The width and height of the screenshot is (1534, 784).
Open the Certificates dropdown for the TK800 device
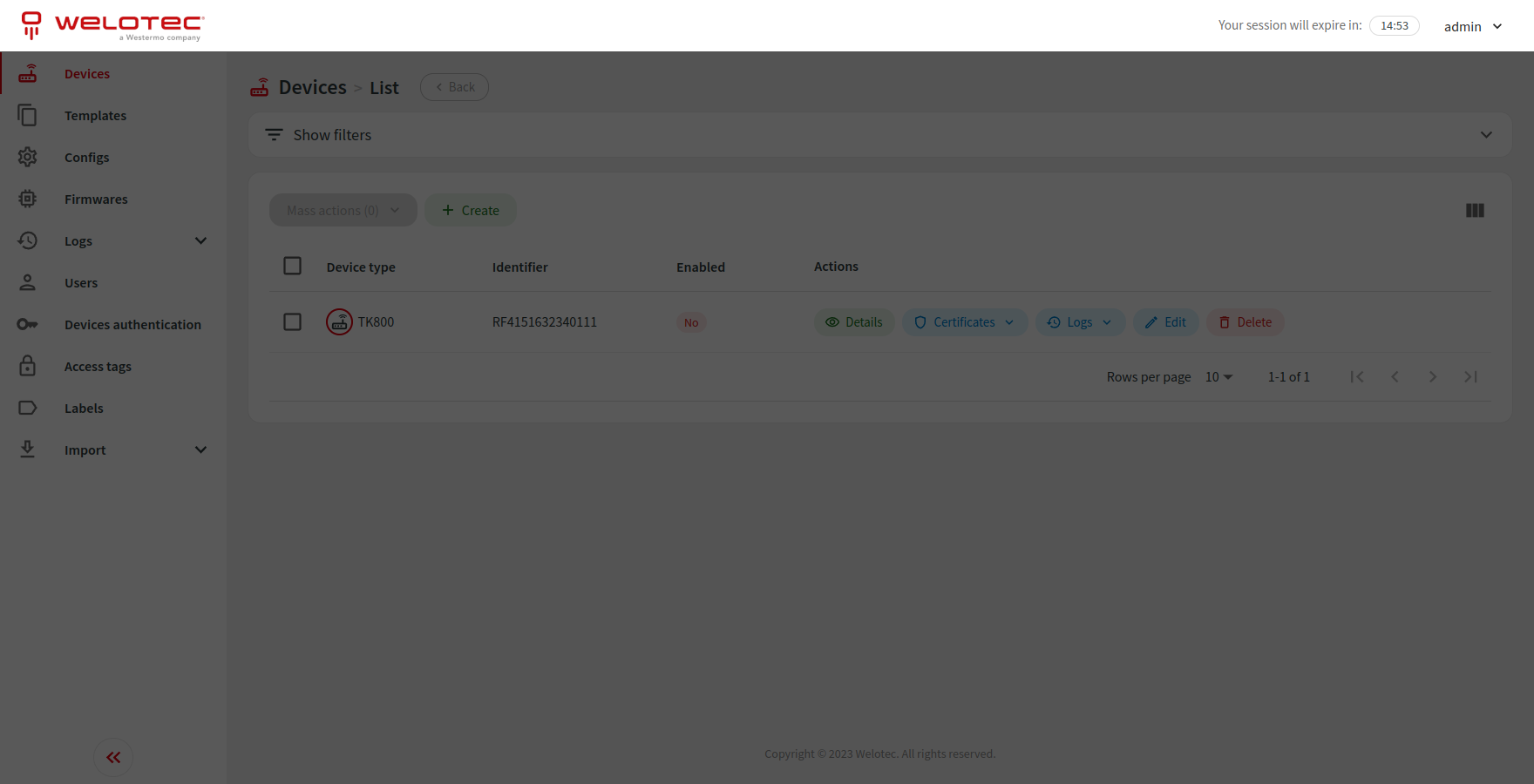coord(964,321)
